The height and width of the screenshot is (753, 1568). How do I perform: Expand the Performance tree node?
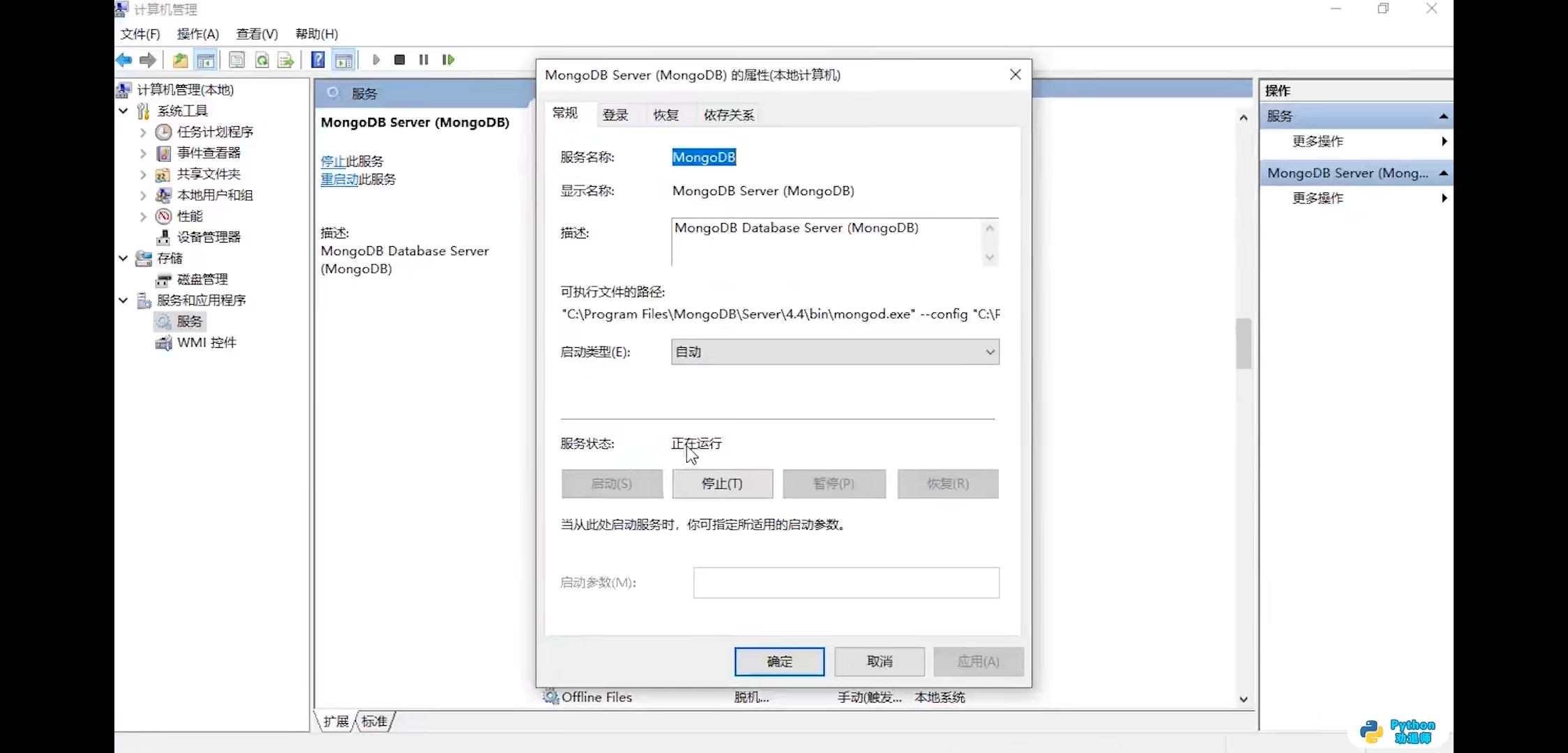coord(143,216)
